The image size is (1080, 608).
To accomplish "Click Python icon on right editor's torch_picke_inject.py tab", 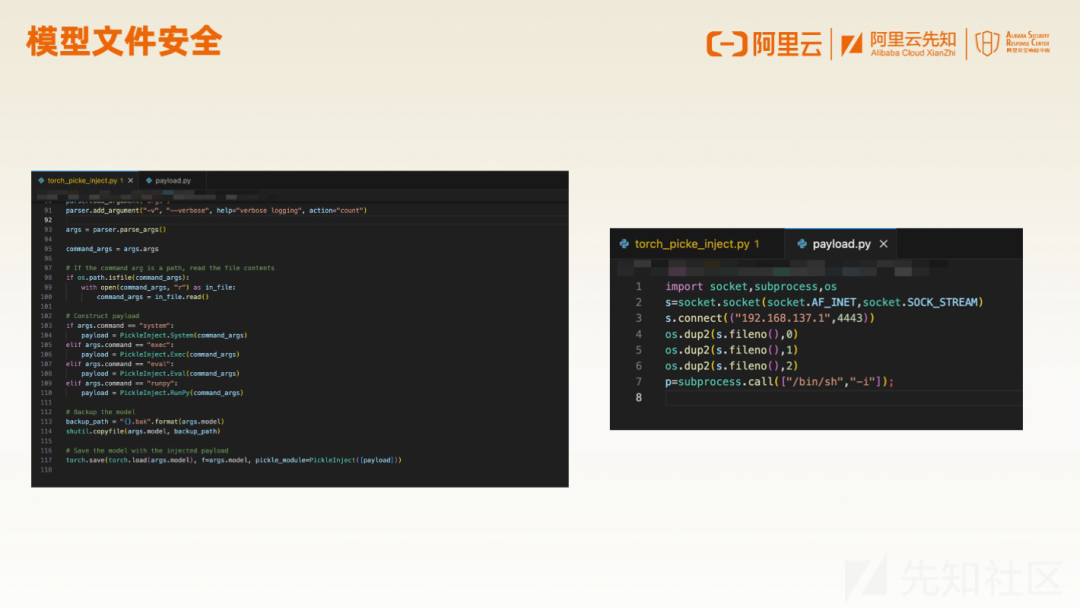I will tap(624, 244).
